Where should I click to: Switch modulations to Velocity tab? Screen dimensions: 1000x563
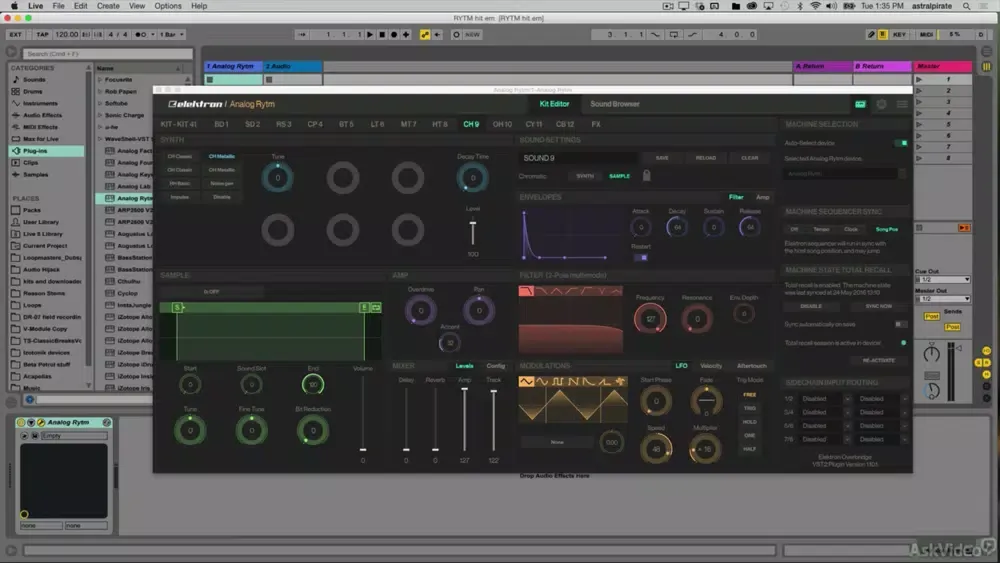pyautogui.click(x=711, y=366)
